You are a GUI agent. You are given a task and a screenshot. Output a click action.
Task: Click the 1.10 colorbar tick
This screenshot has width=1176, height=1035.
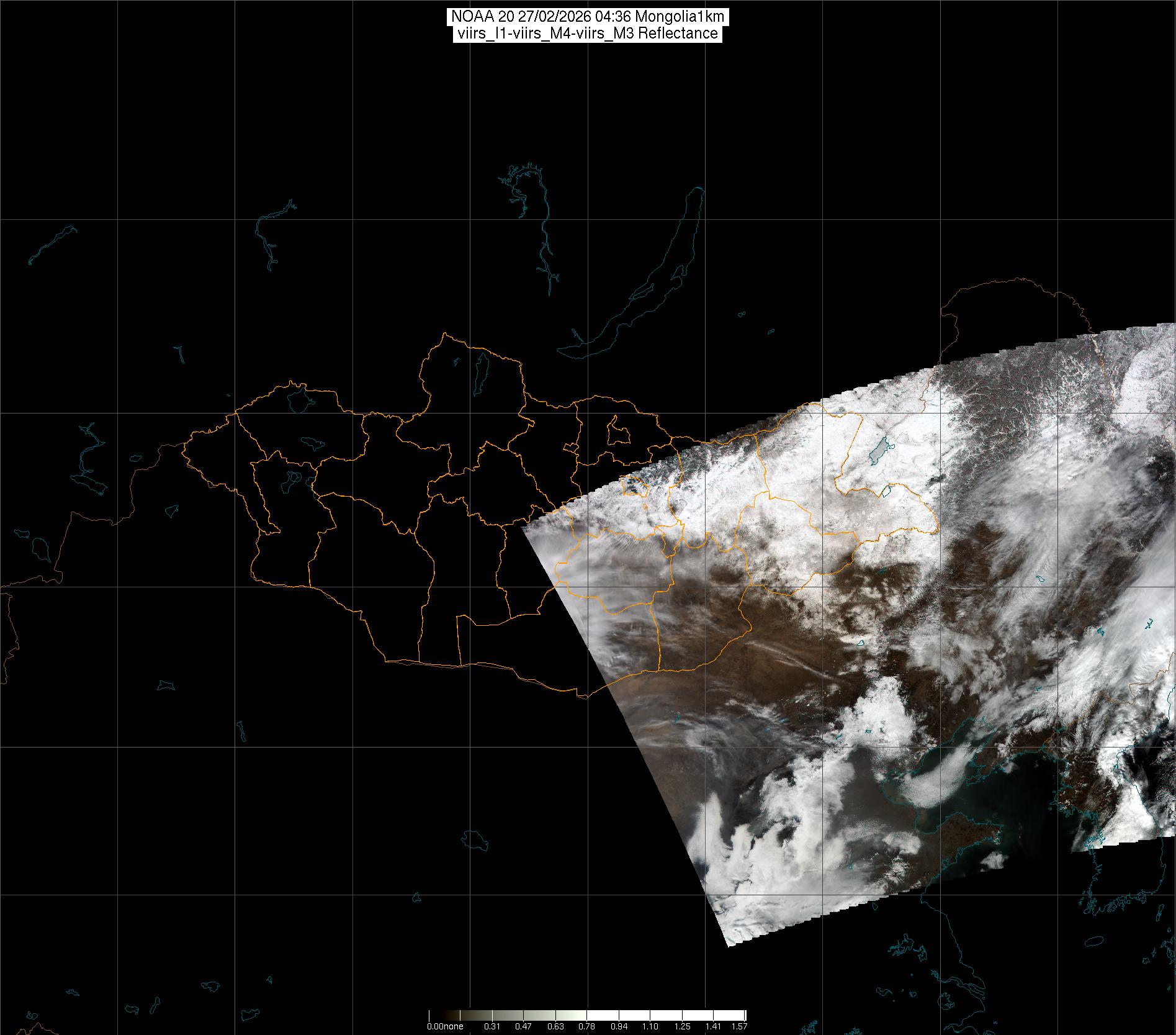[650, 1026]
